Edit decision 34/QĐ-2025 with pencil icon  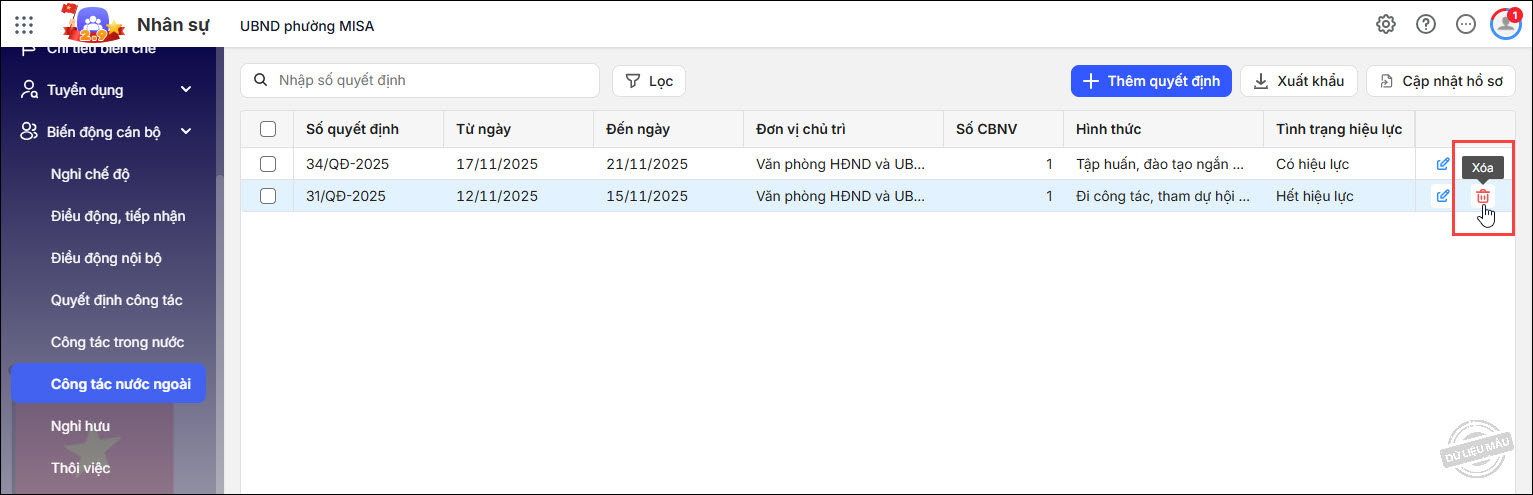pyautogui.click(x=1443, y=164)
